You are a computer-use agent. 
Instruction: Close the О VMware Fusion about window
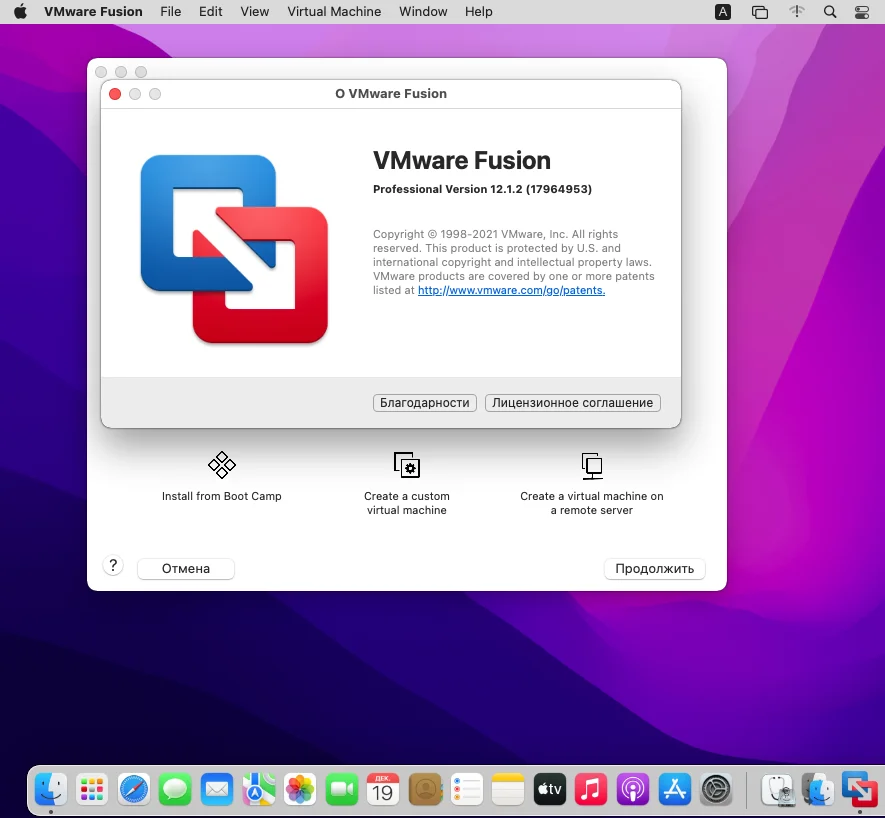(115, 94)
